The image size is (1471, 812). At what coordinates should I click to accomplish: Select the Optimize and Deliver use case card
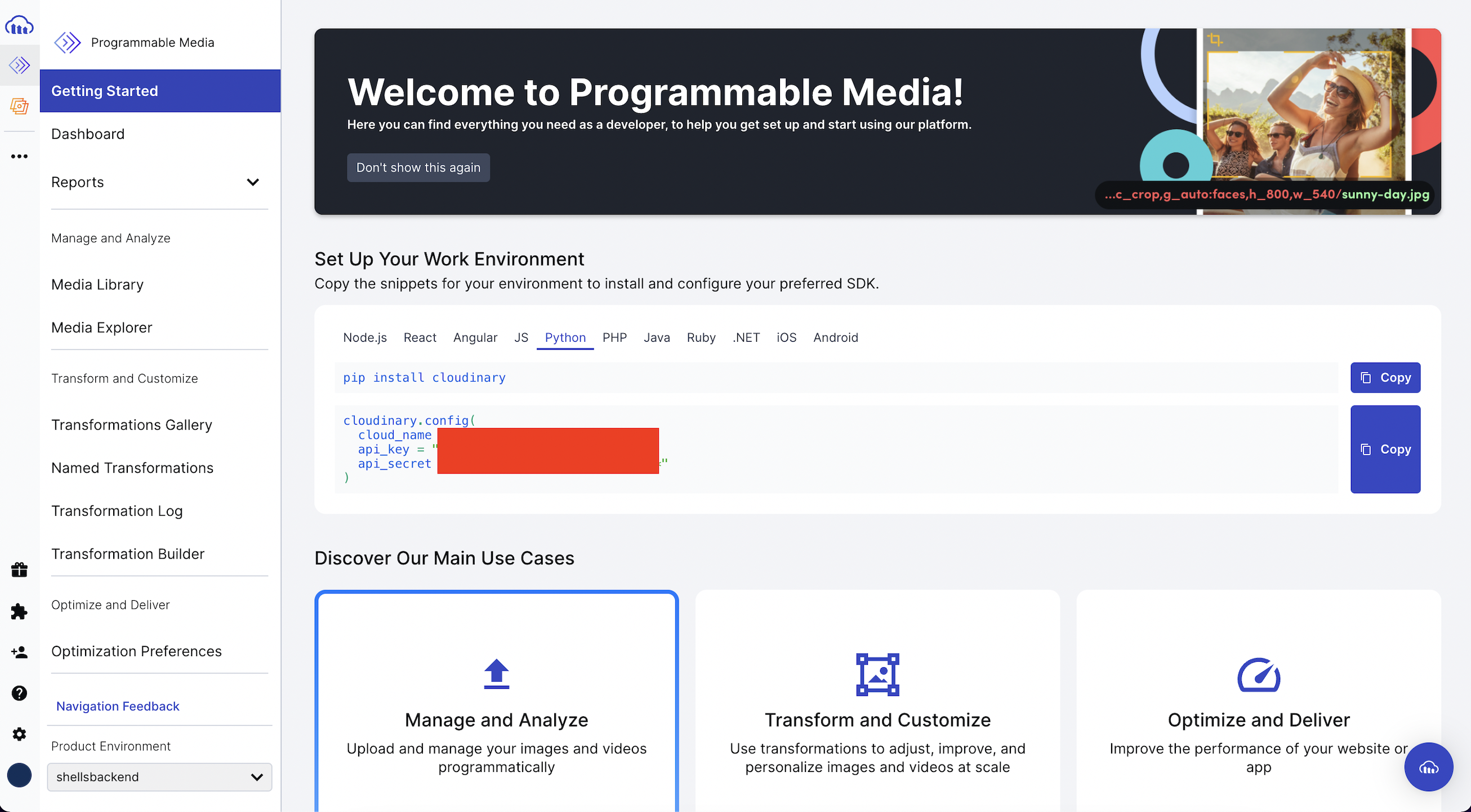pos(1259,701)
